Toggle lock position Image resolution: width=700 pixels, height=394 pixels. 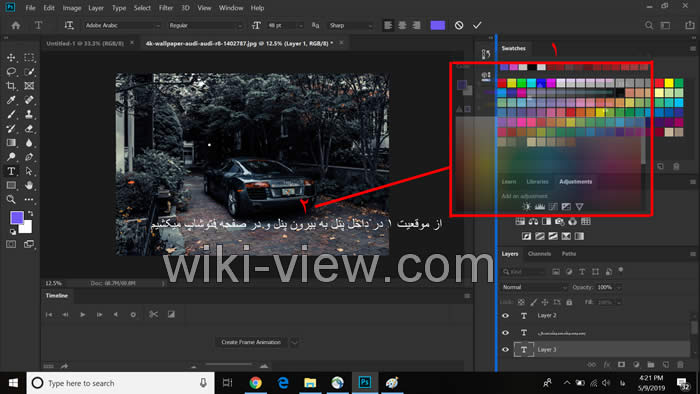(545, 302)
